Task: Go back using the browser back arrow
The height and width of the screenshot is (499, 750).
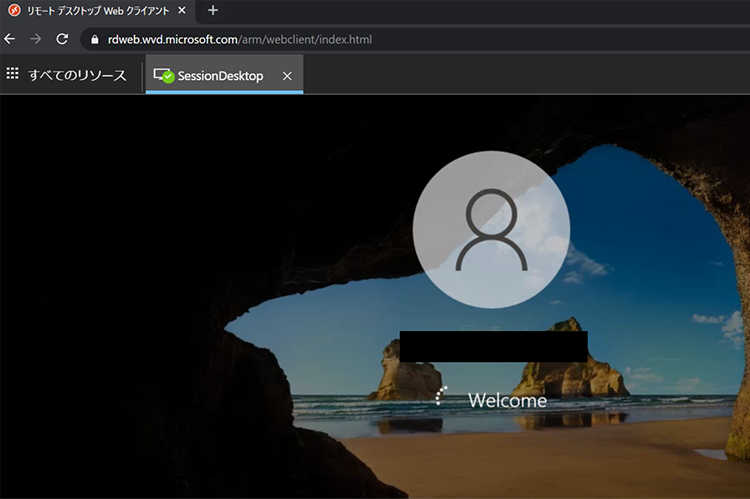Action: point(10,39)
